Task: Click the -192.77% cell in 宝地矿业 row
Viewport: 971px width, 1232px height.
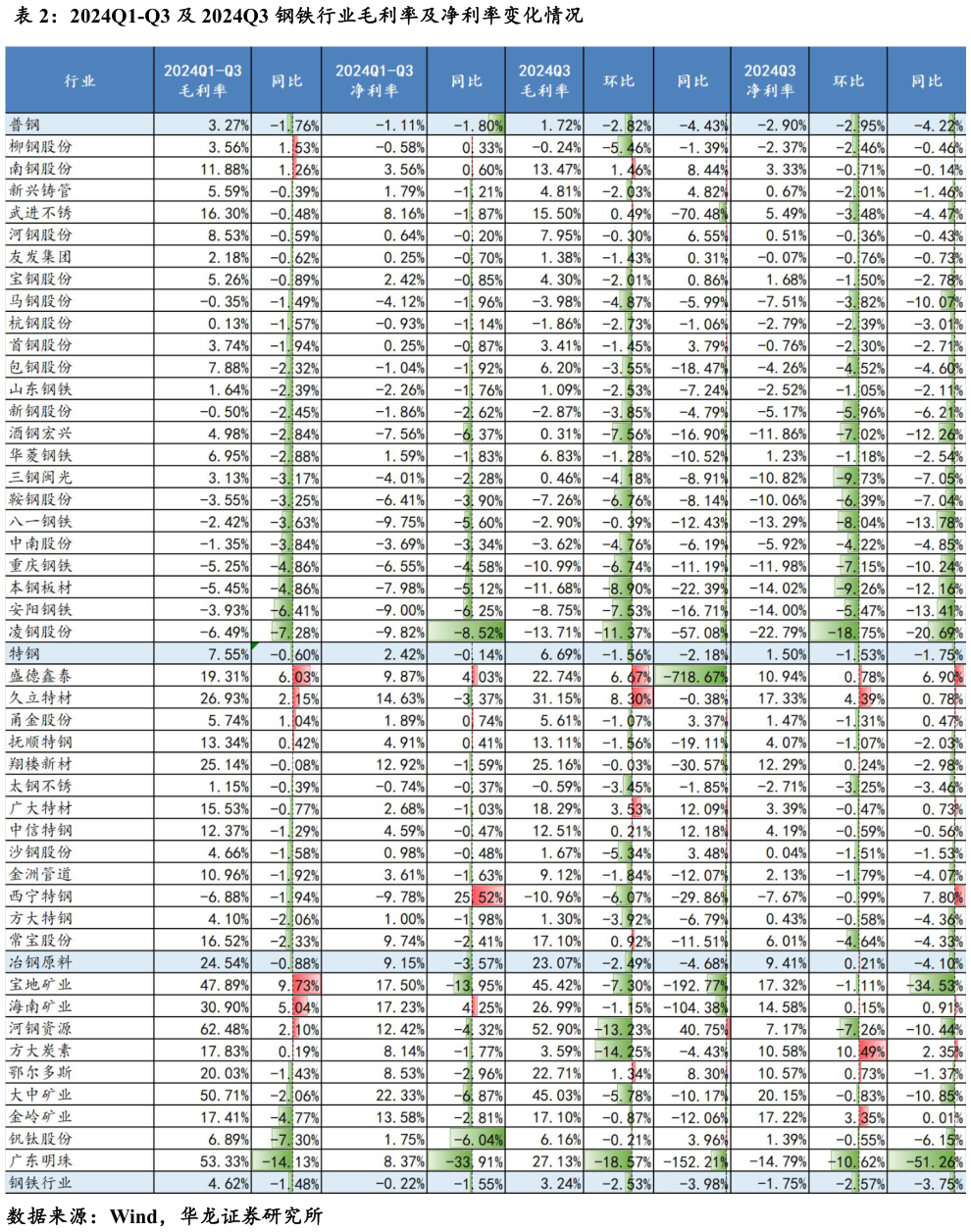Action: pyautogui.click(x=692, y=985)
